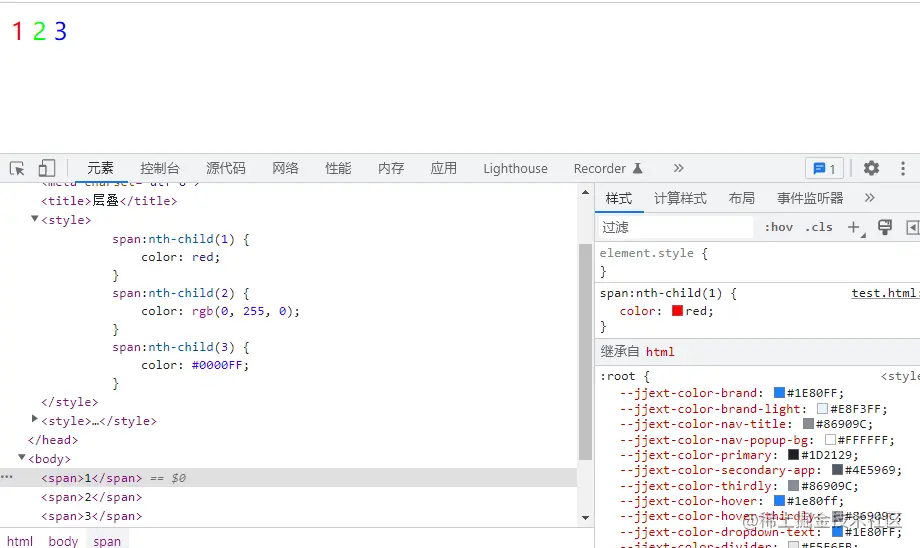Open the Lighthouse panel tab
Viewport: 920px width, 548px height.
point(515,168)
